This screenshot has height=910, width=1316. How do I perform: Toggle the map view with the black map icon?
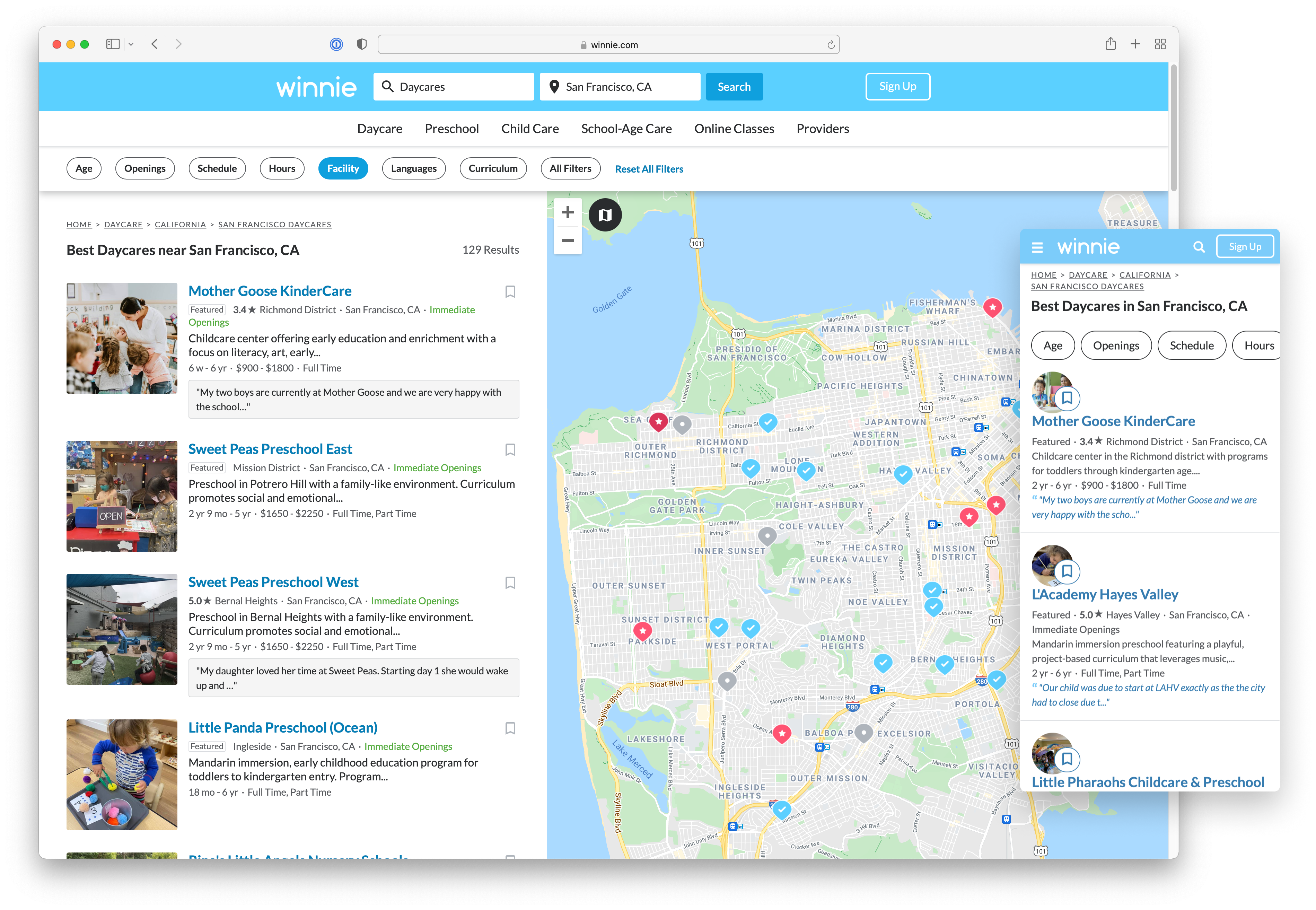(x=605, y=215)
